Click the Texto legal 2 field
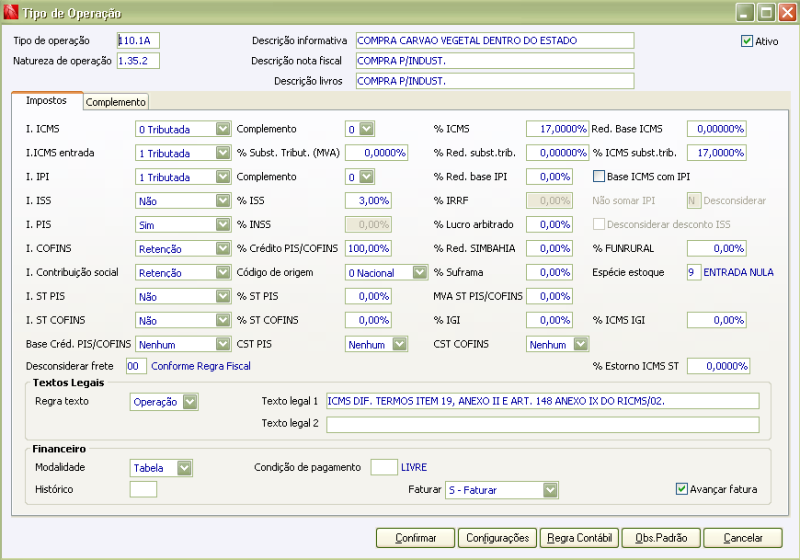 tap(542, 425)
